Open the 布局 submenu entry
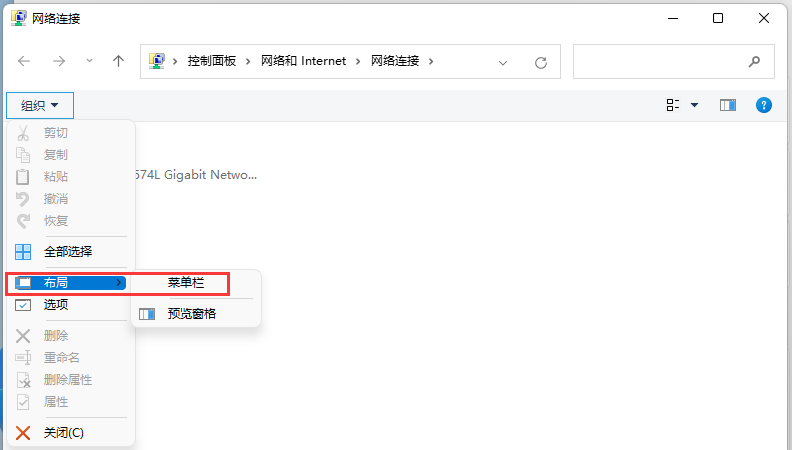This screenshot has height=450, width=792. 71,283
